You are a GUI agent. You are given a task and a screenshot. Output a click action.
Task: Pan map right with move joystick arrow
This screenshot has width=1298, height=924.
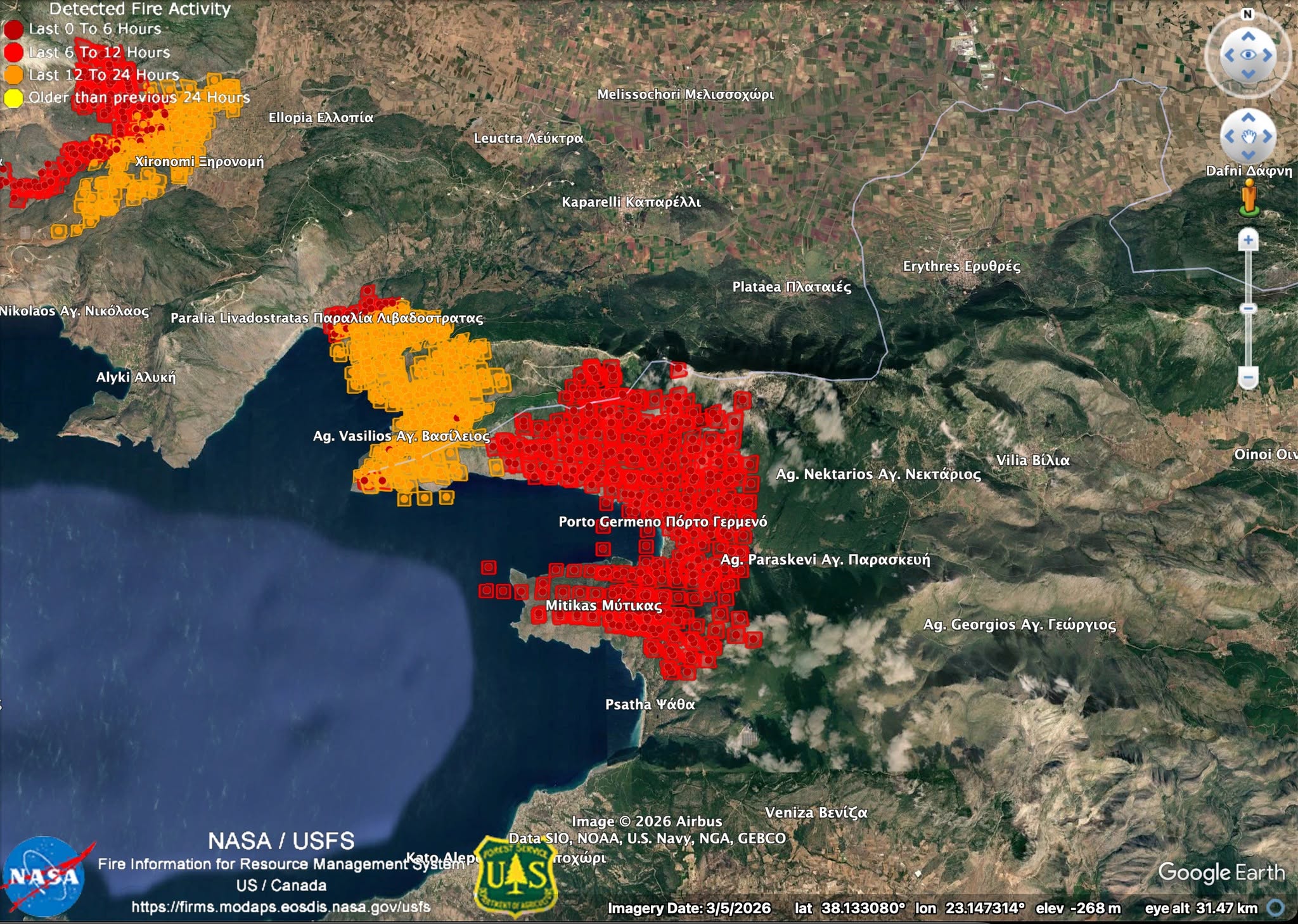1268,136
